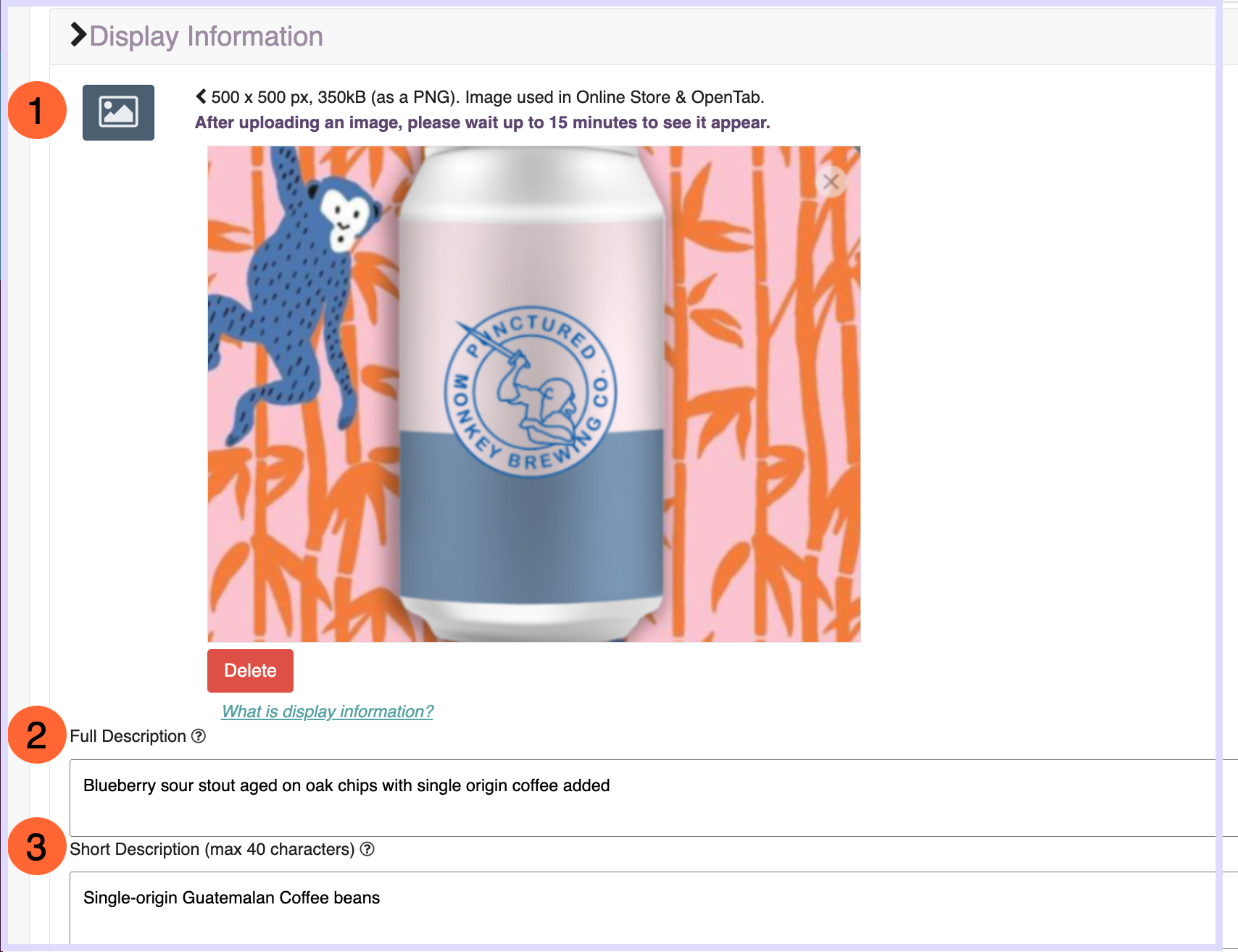Screen dimensions: 1238x952
Task: Show help for Full Description question icon
Action: (x=199, y=736)
